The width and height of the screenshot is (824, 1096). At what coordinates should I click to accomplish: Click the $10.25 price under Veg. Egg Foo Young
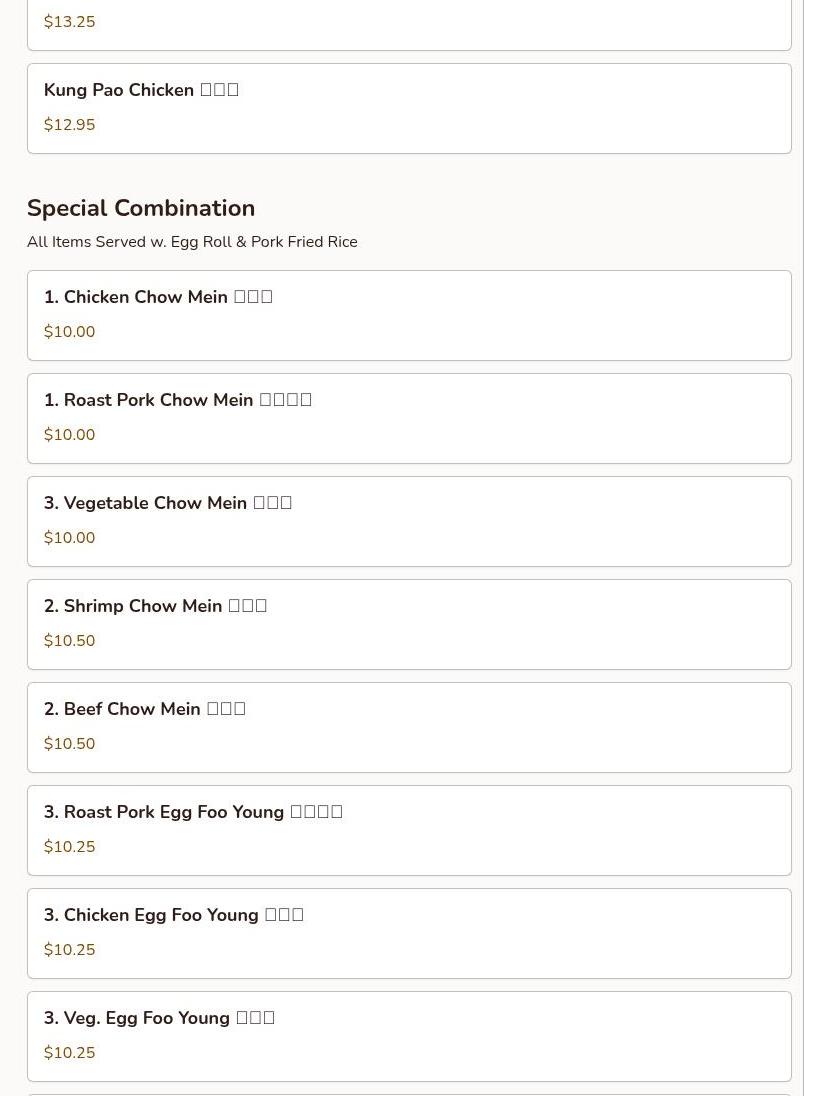(69, 1053)
